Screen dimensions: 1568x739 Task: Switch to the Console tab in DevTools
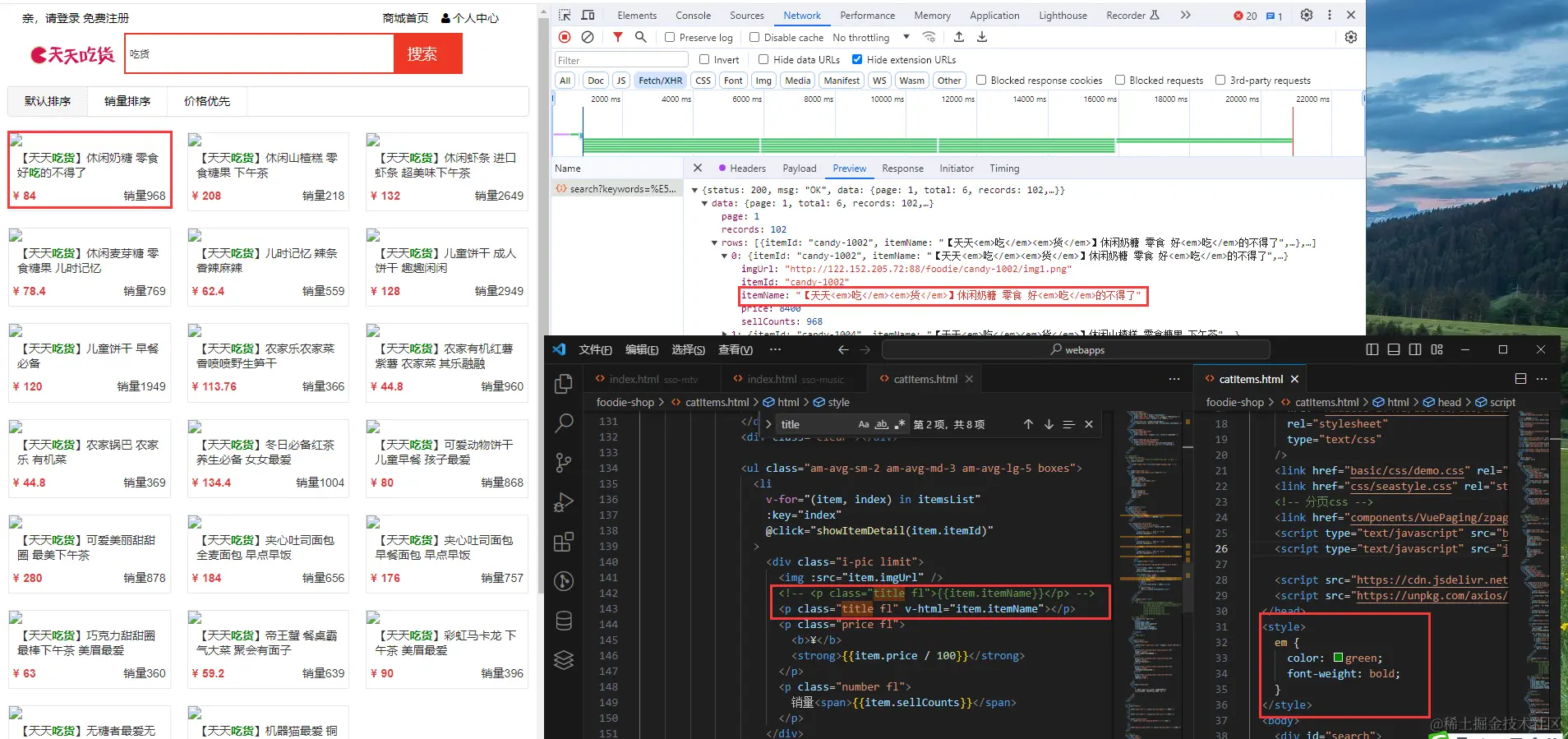pyautogui.click(x=693, y=16)
